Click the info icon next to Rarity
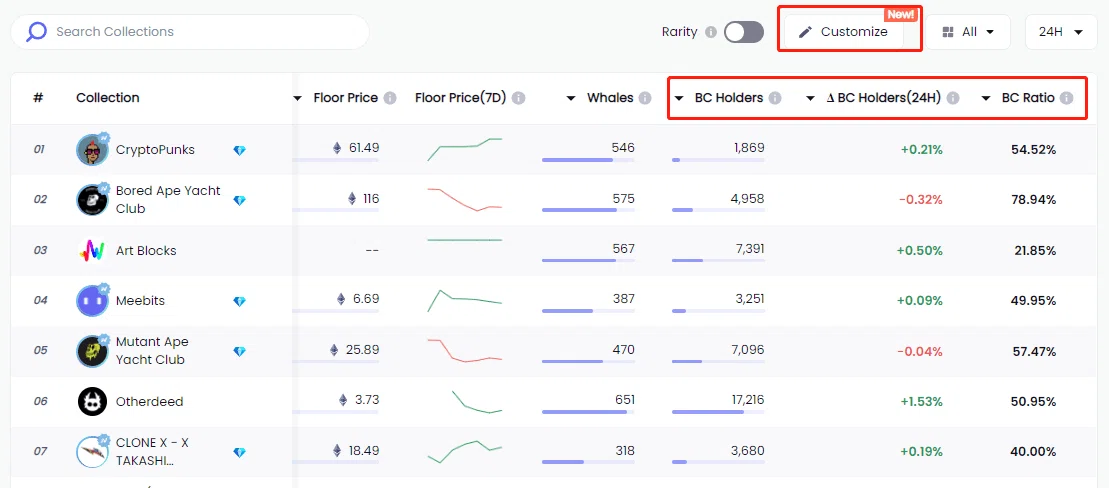This screenshot has width=1109, height=488. point(711,32)
